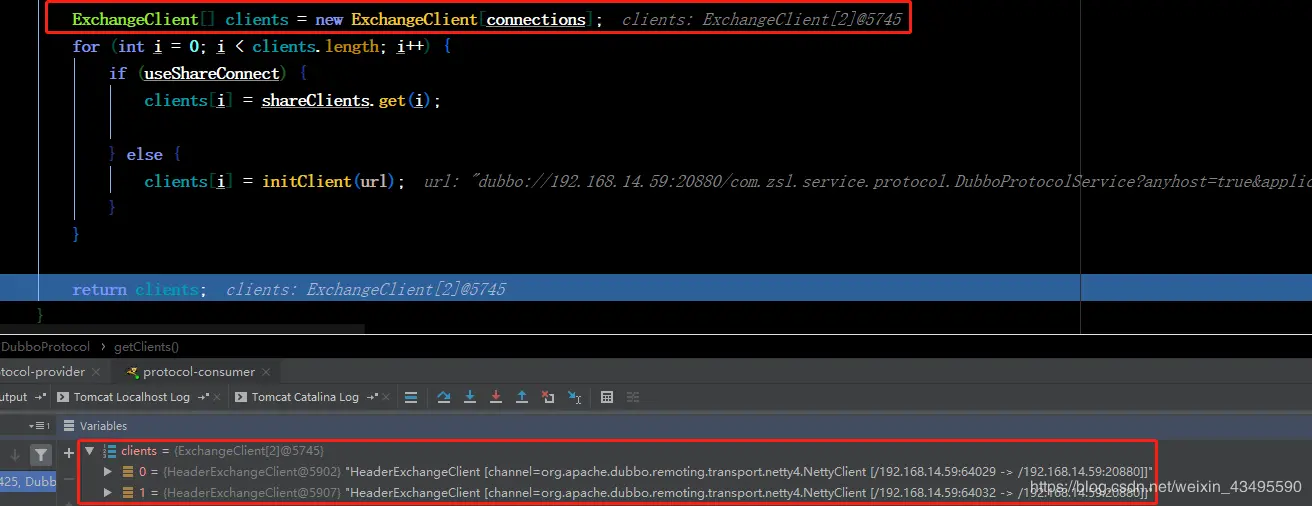1312x506 pixels.
Task: Expand array element 0 HeaderExchangeClient@5902
Action: pos(108,471)
